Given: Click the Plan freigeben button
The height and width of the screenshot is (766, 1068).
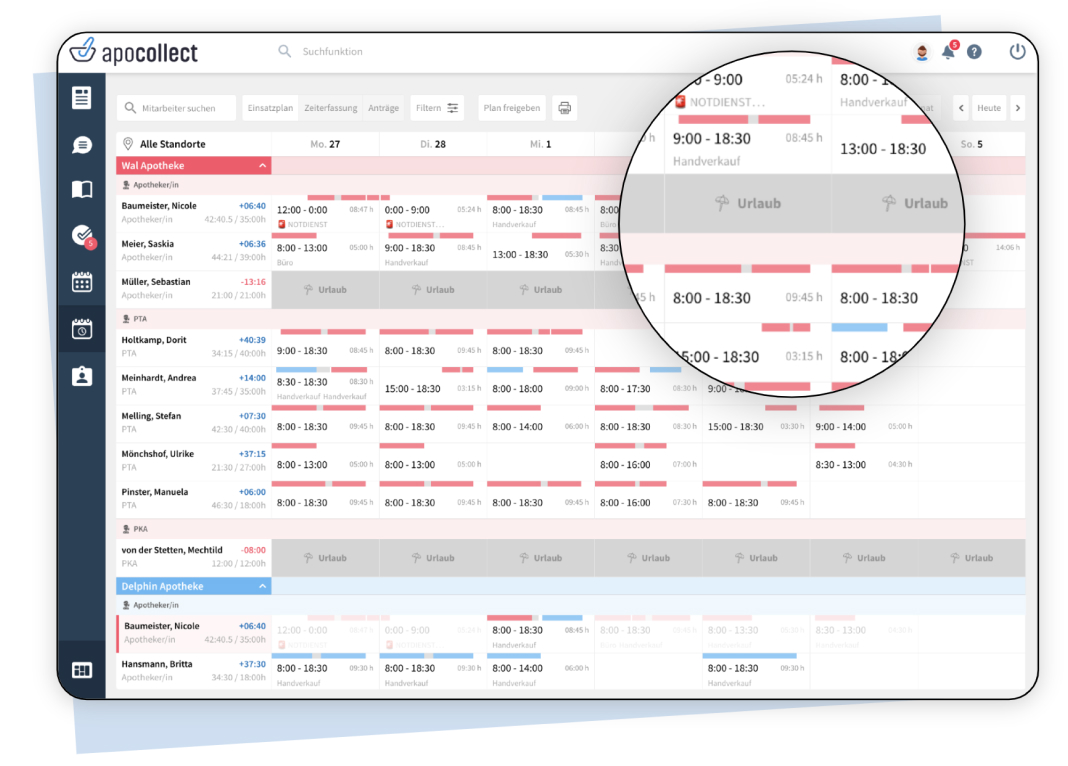Looking at the screenshot, I should pos(511,108).
